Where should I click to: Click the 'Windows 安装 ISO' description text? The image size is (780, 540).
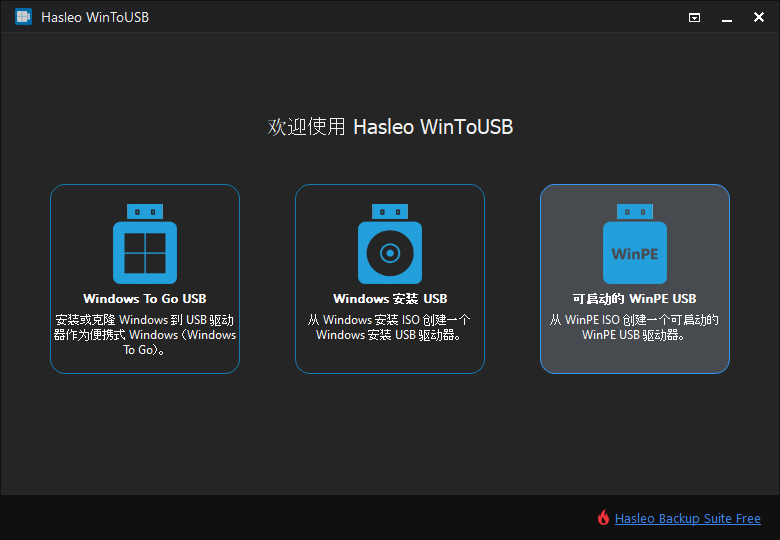point(390,327)
